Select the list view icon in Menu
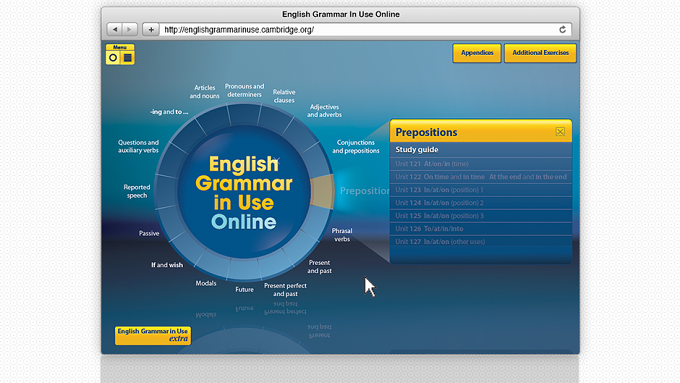 tap(128, 57)
